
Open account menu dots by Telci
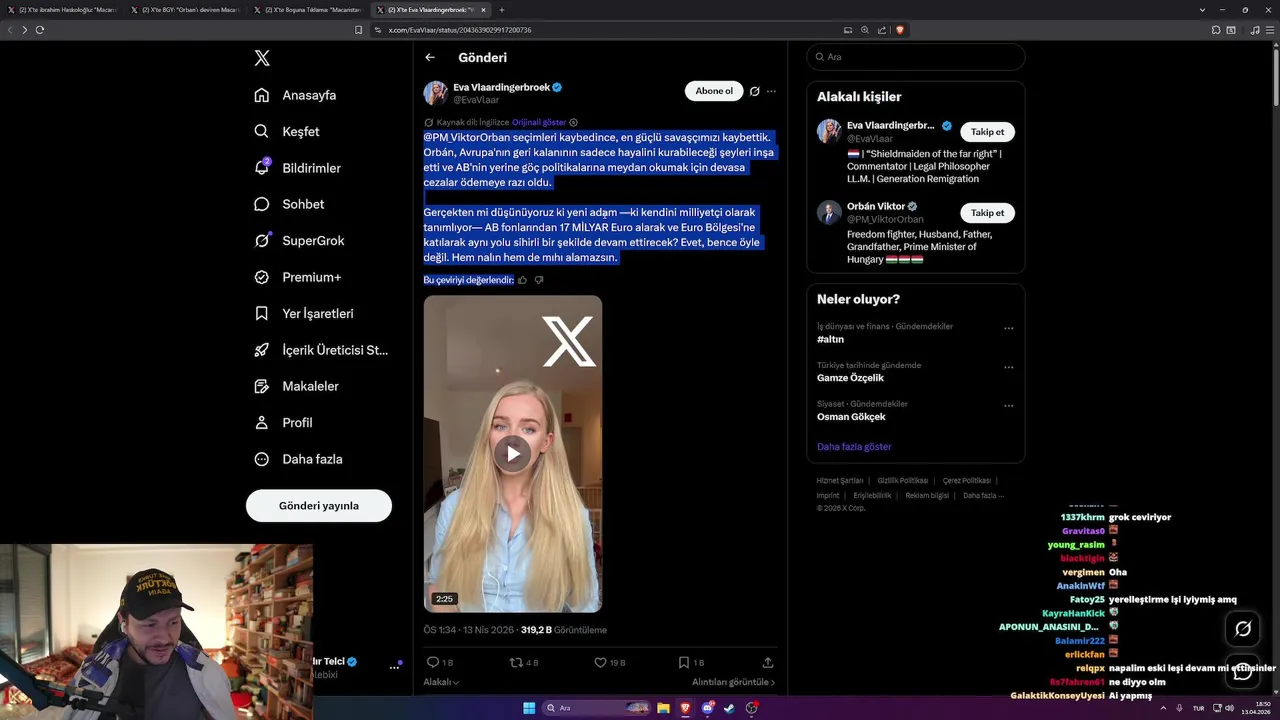click(x=394, y=667)
